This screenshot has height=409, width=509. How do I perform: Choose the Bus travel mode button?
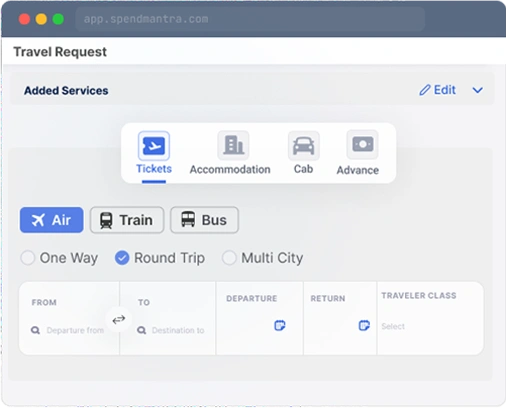tap(204, 220)
